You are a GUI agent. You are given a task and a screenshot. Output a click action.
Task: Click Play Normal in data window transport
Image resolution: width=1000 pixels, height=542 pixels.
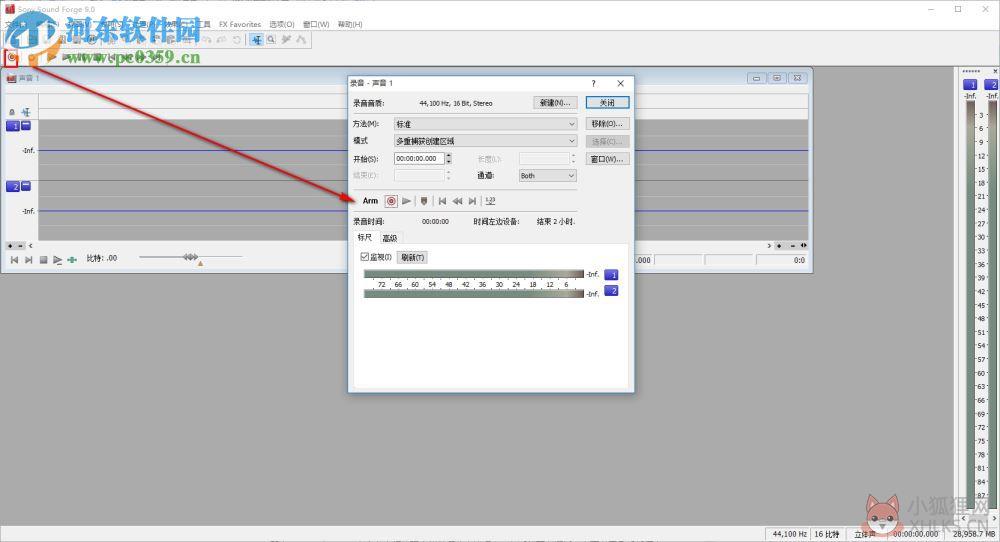57,260
